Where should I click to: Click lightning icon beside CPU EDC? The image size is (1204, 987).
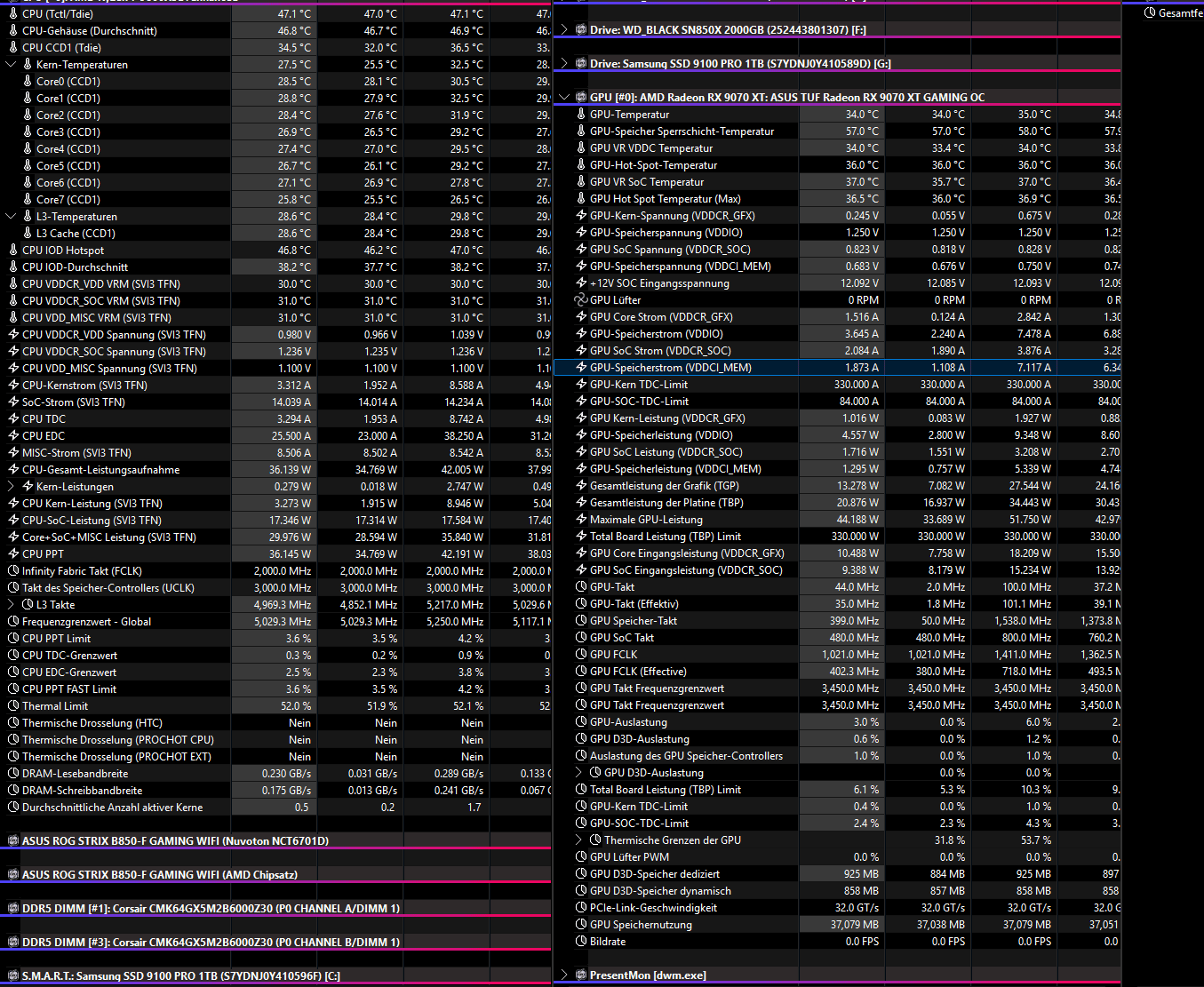coord(13,436)
